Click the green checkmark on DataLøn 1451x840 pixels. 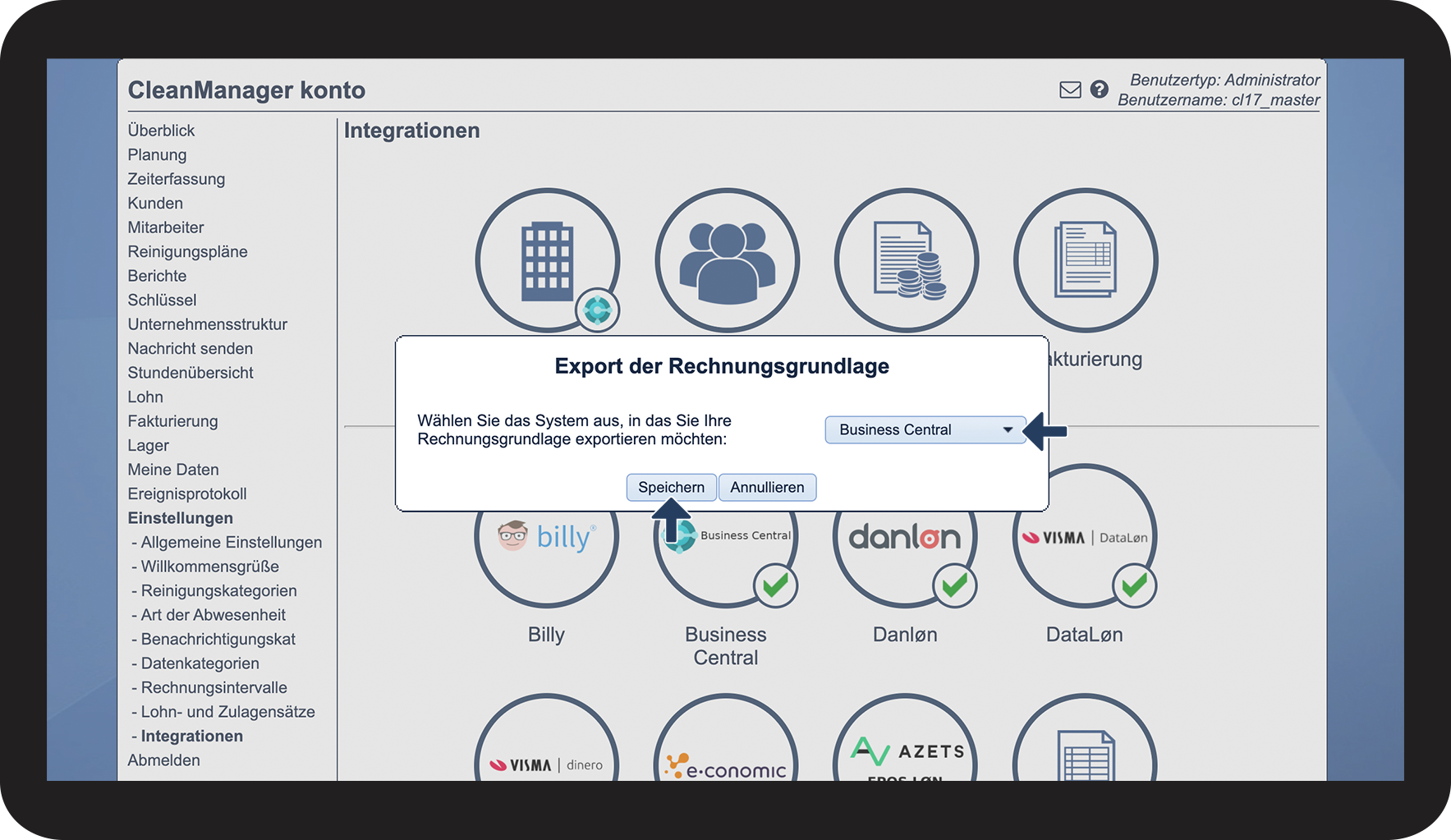(x=1134, y=585)
